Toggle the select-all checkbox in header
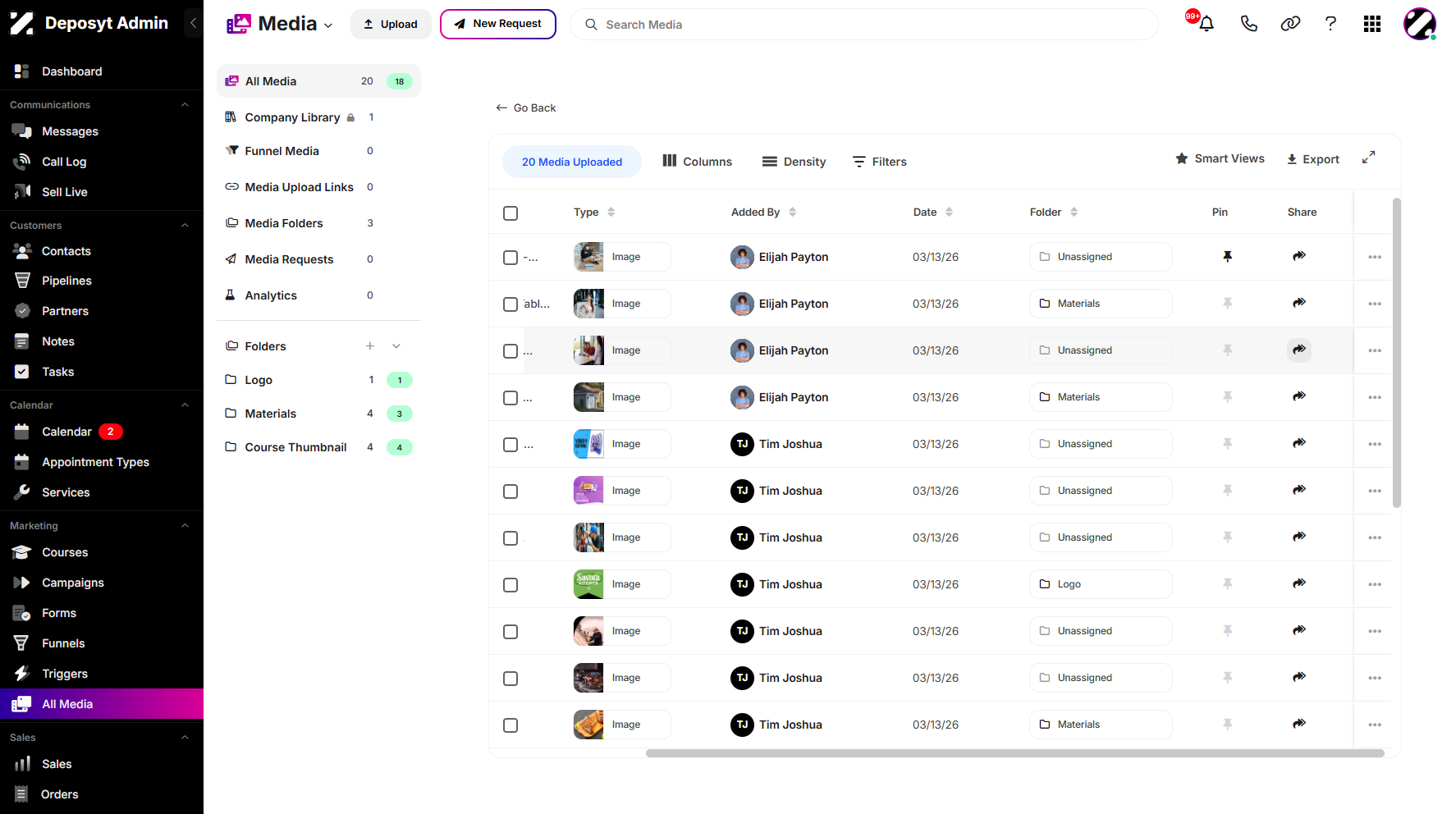This screenshot has width=1456, height=814. pos(511,213)
